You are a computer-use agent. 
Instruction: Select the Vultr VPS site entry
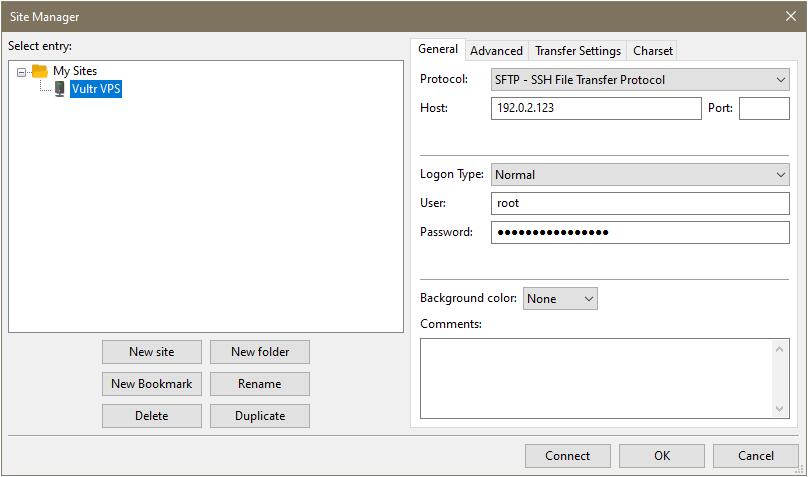[x=96, y=89]
